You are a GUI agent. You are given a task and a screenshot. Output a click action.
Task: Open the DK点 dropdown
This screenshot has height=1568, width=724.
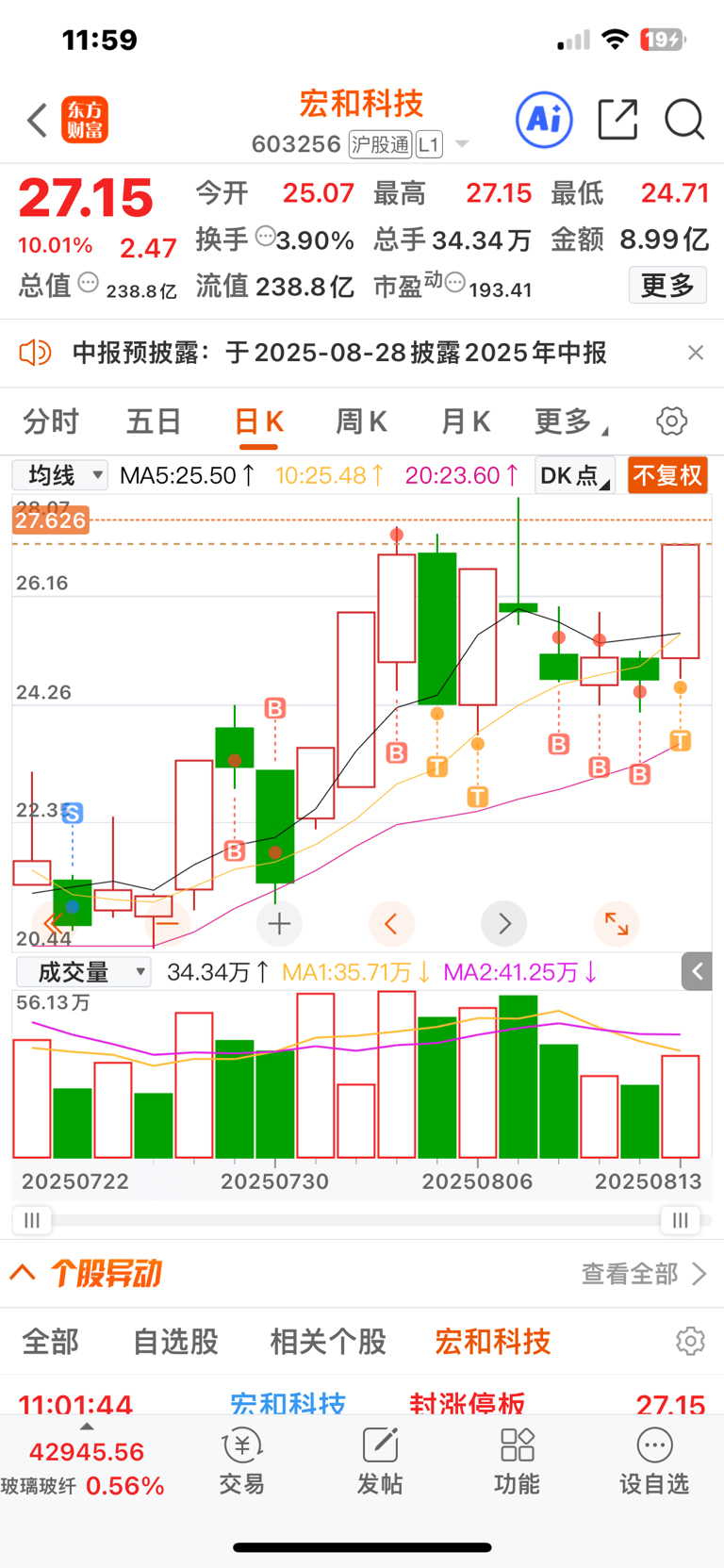[x=575, y=475]
